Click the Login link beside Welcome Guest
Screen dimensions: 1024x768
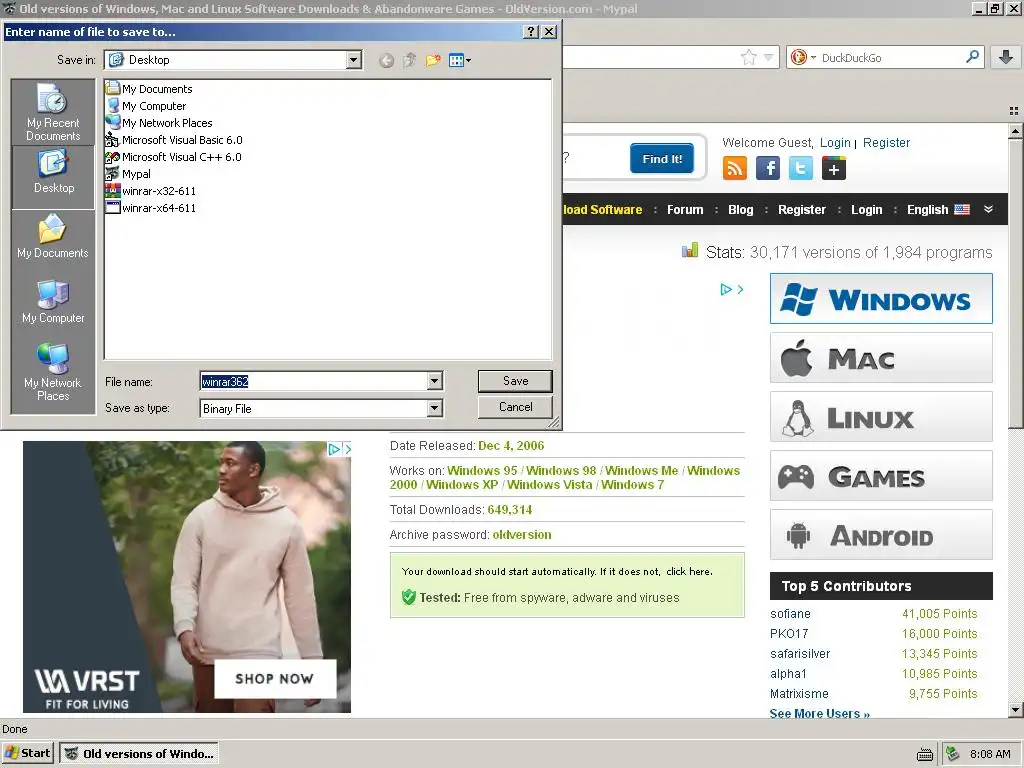(835, 142)
